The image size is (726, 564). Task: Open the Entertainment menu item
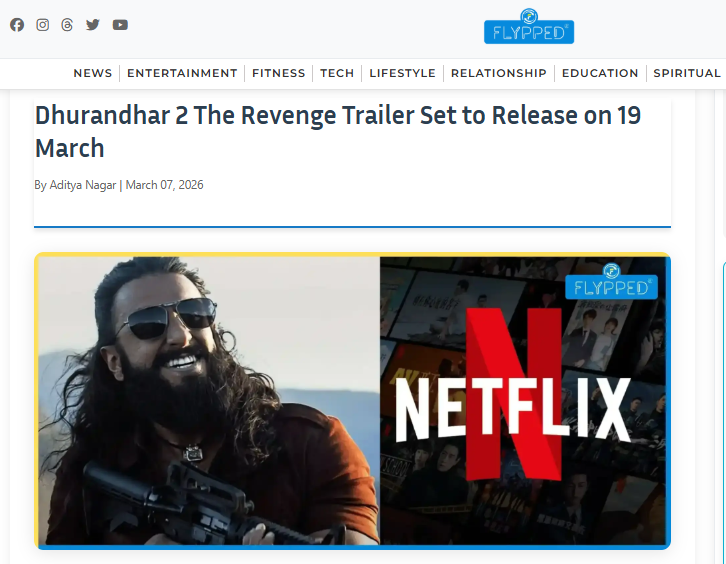tap(182, 73)
